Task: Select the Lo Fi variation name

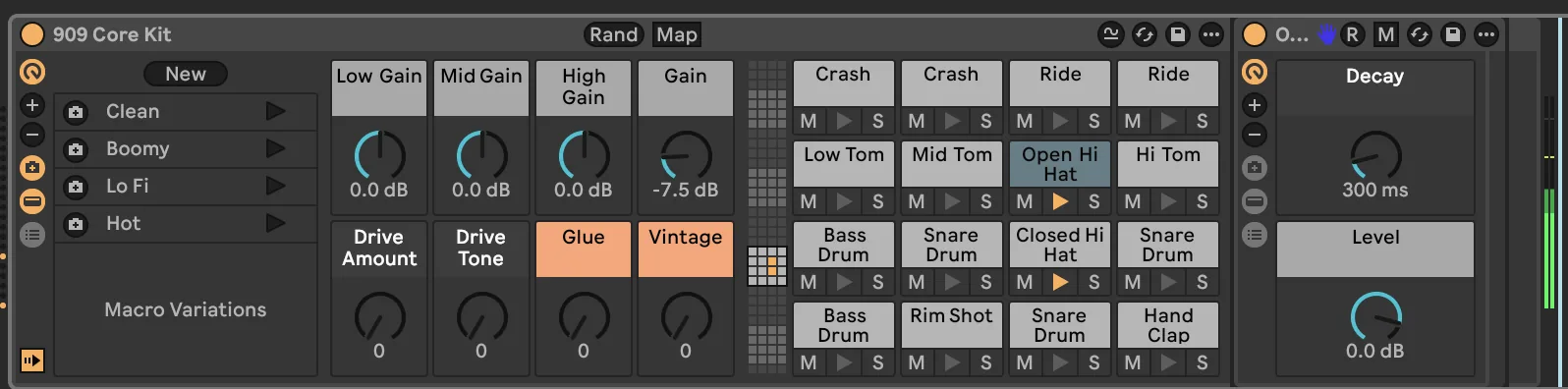Action: click(x=128, y=186)
